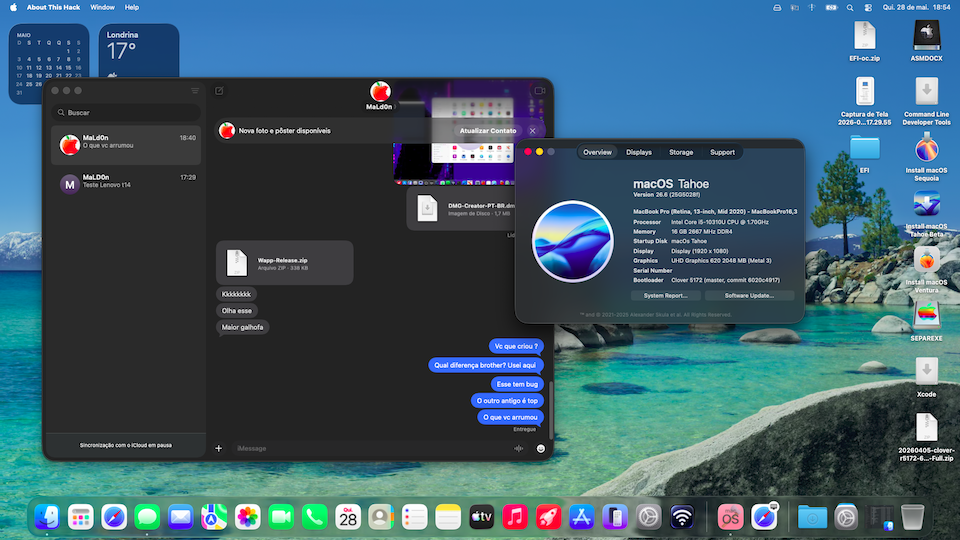The image size is (960, 540).
Task: Open emoji picker in message field
Action: [x=541, y=449]
